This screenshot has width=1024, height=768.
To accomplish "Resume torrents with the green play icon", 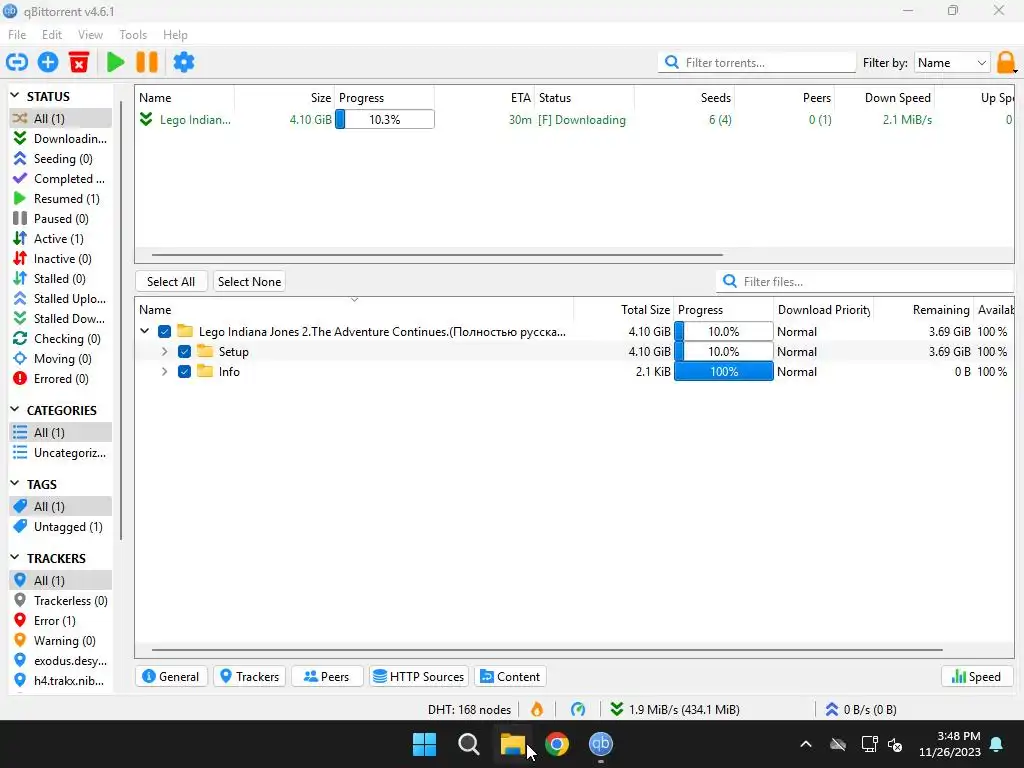I will 116,62.
